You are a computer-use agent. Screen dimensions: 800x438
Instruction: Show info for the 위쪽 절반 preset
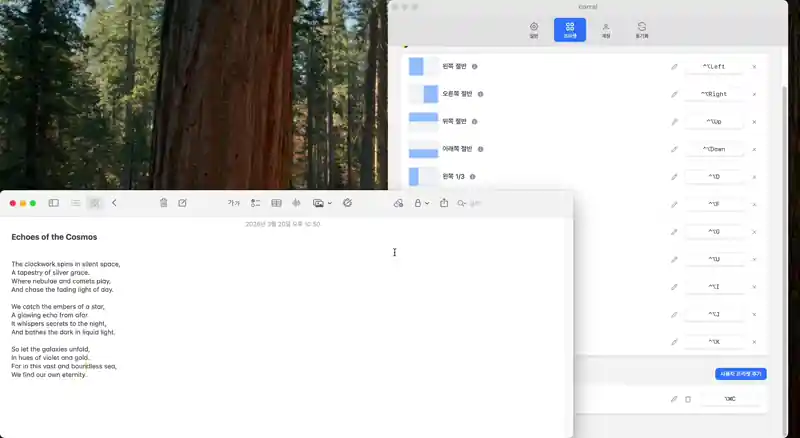tap(474, 122)
